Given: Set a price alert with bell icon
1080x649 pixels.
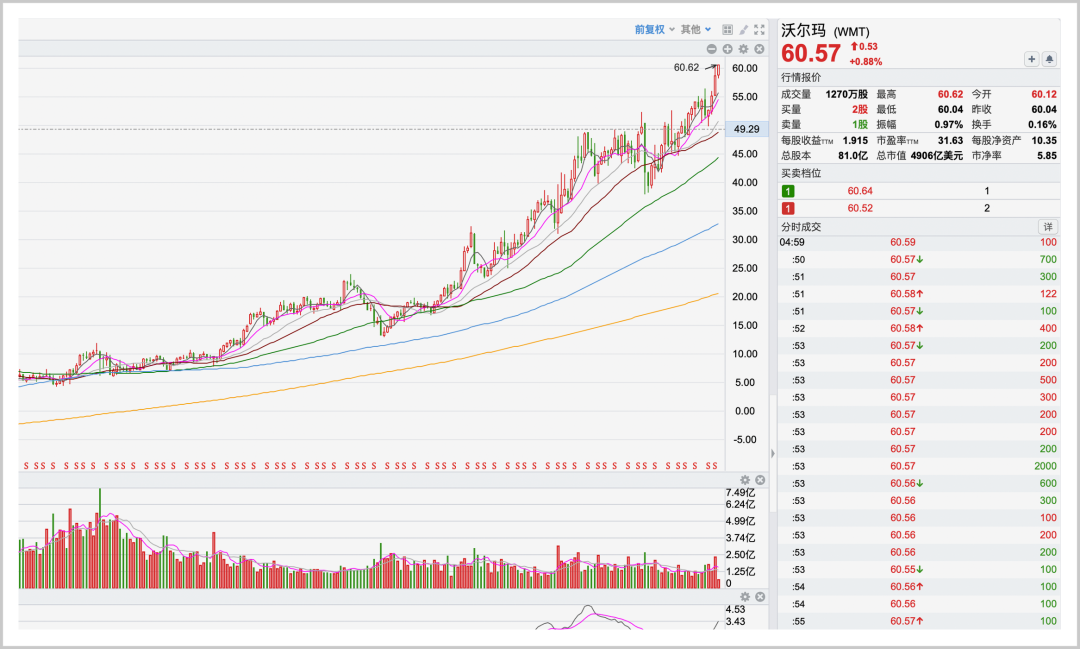Looking at the screenshot, I should [x=1049, y=59].
